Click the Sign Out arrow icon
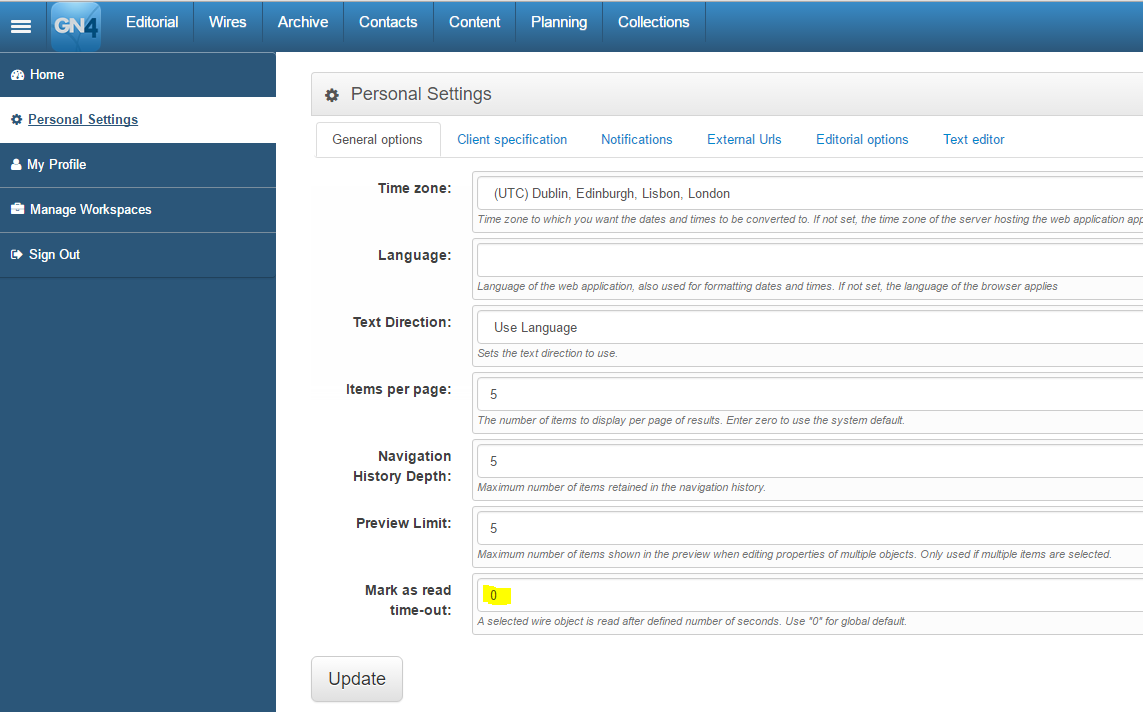1143x712 pixels. (17, 254)
